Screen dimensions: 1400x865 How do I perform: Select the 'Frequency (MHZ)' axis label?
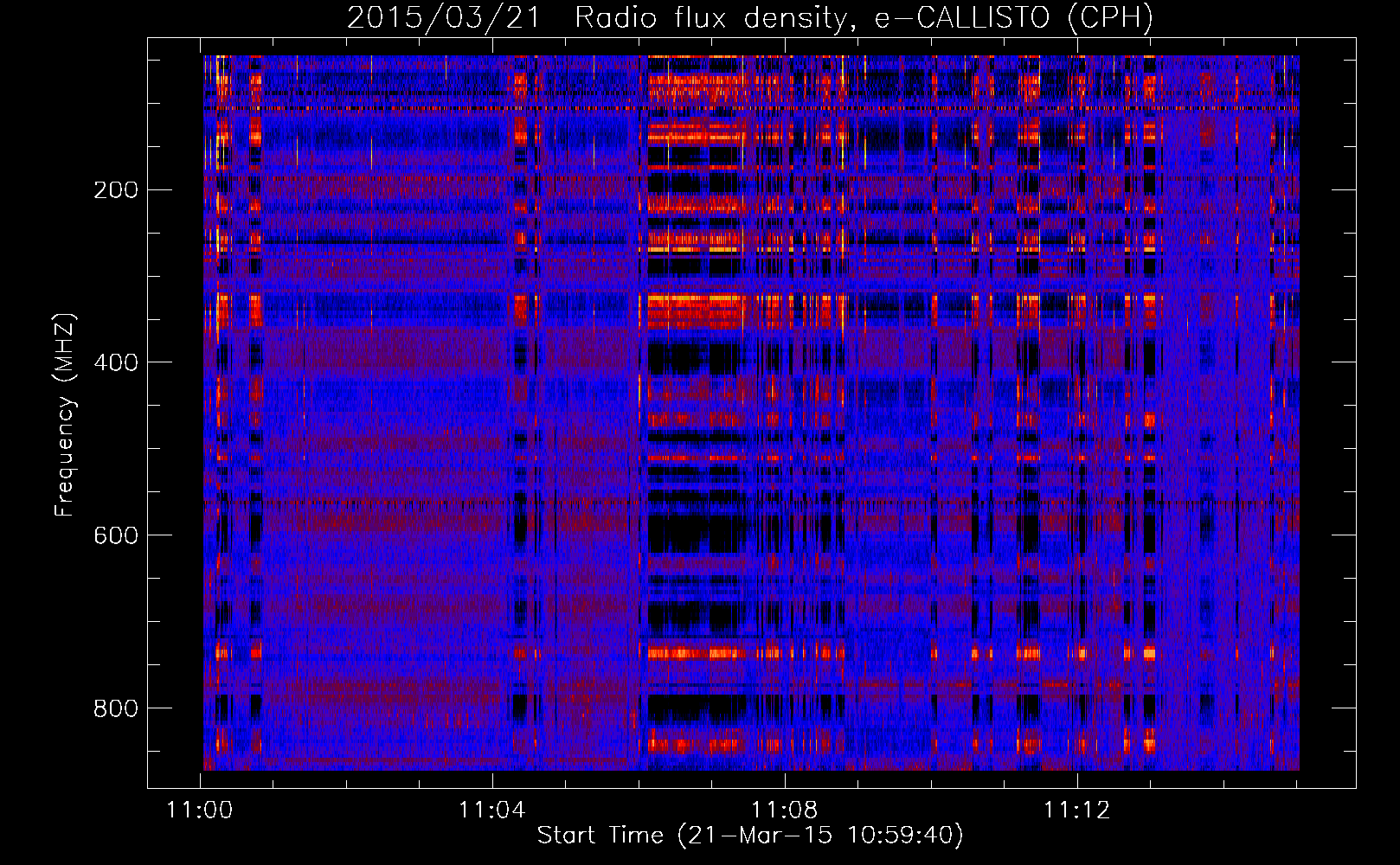[65, 414]
